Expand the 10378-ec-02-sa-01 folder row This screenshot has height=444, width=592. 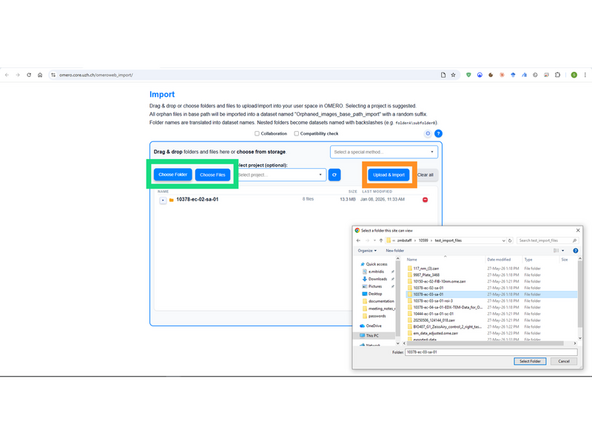point(163,200)
